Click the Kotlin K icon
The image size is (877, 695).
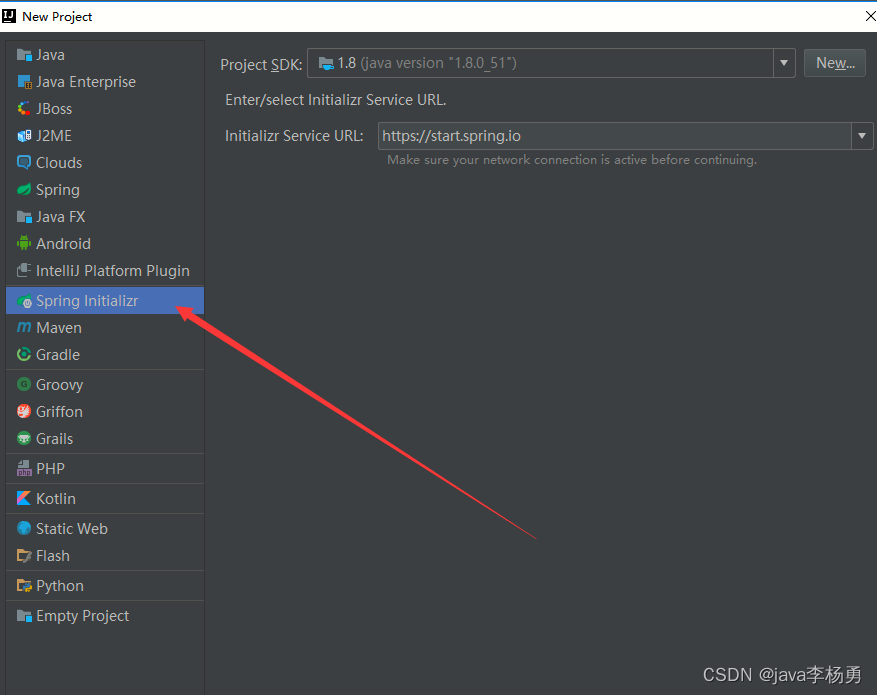(24, 498)
